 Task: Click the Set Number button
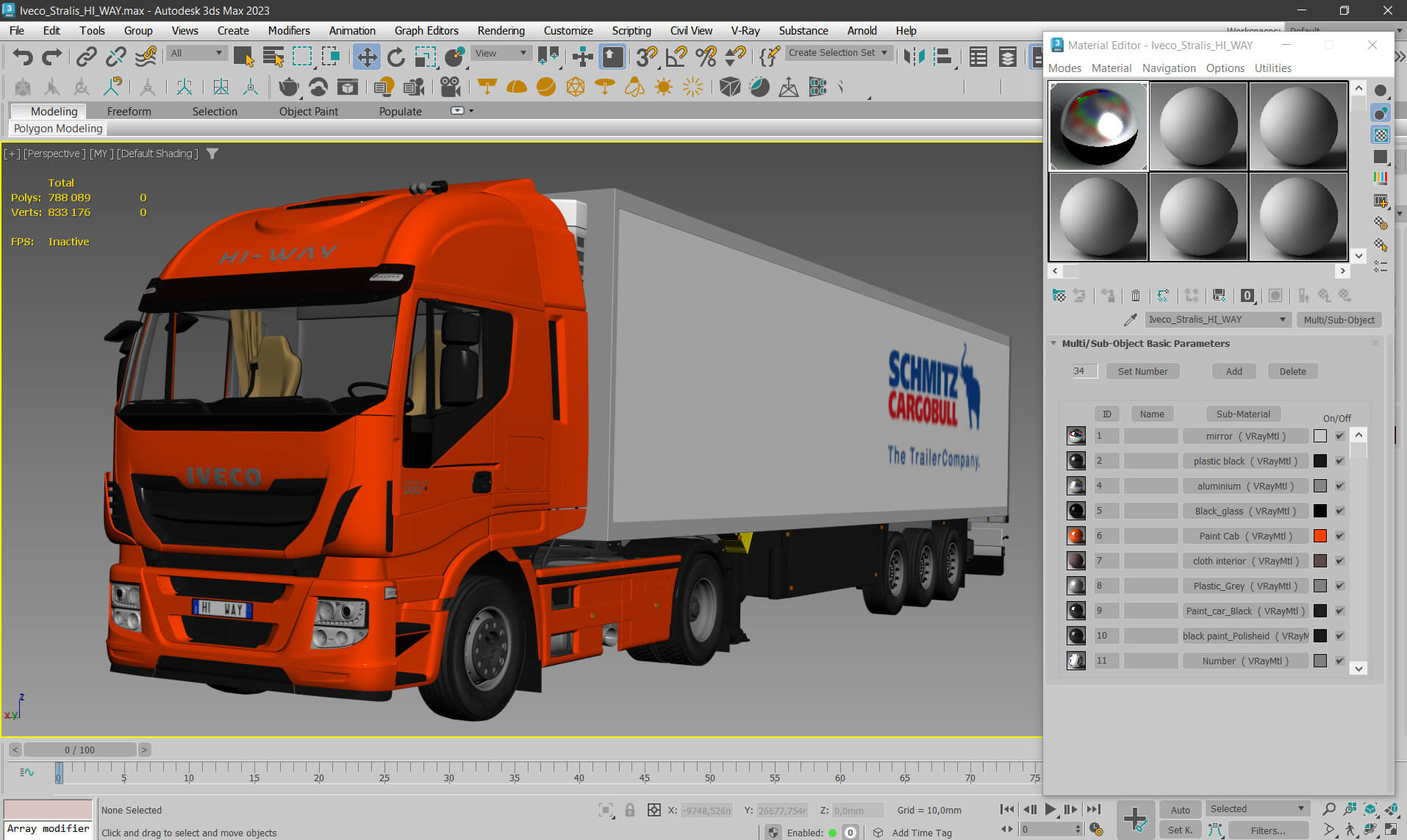(x=1142, y=371)
